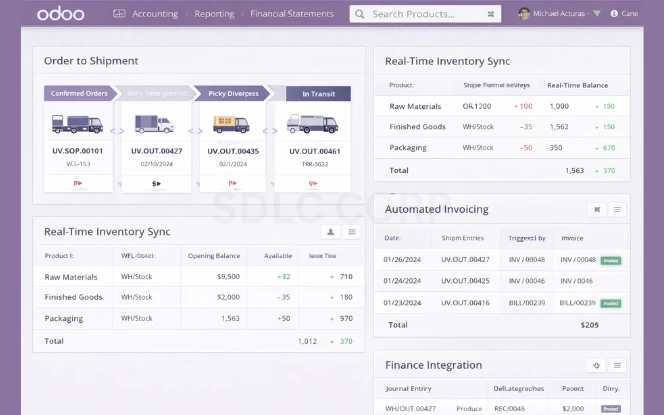Select the Picky Divercess stage
This screenshot has width=664, height=415.
[x=233, y=93]
